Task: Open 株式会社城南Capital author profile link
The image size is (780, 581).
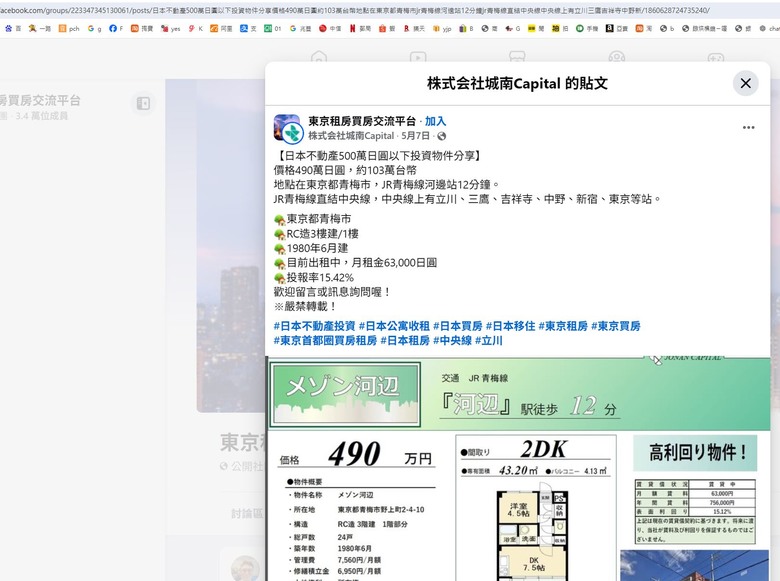Action: click(351, 135)
